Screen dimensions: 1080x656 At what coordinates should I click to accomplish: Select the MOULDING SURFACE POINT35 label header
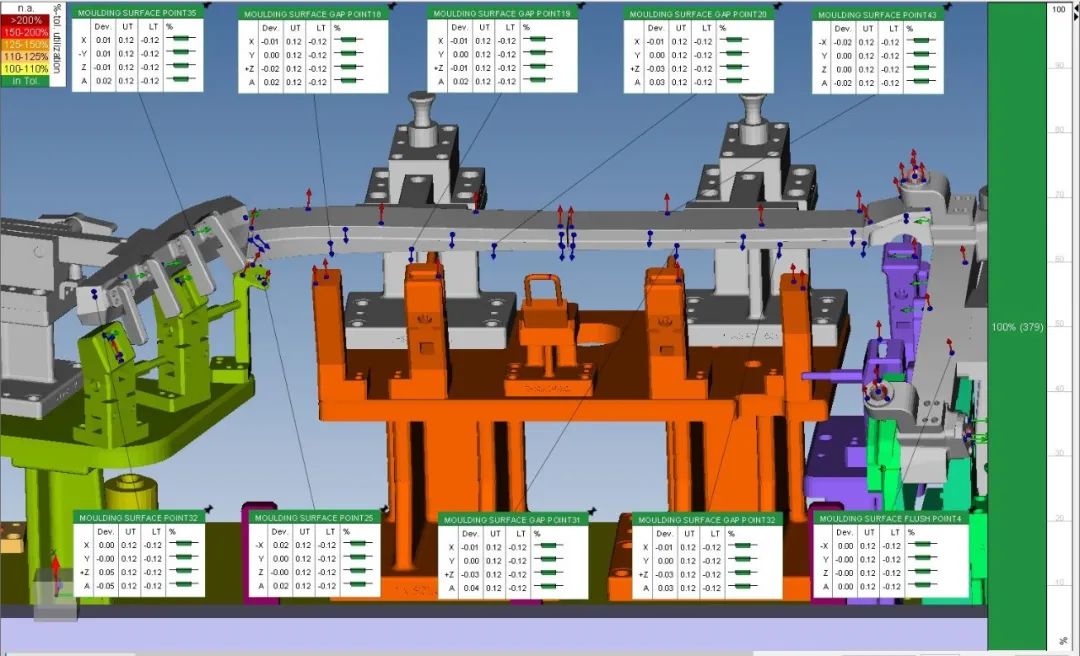138,13
